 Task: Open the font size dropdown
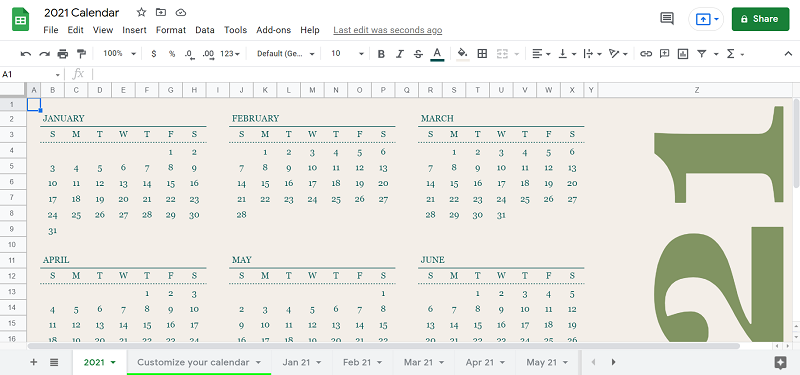347,54
